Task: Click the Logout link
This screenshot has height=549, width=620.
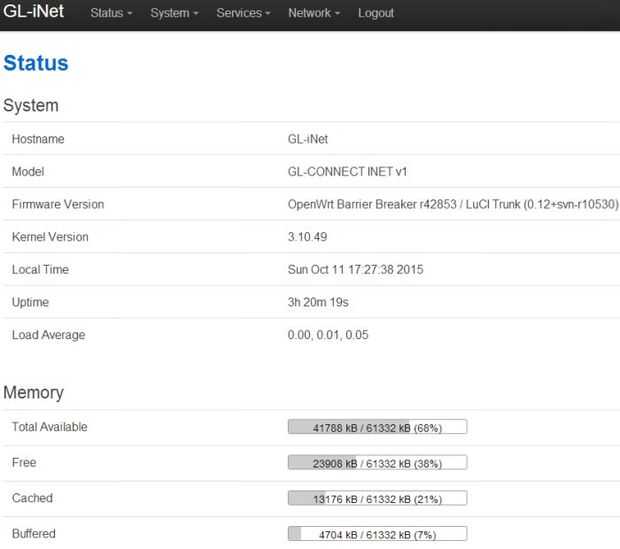Action: (x=376, y=13)
